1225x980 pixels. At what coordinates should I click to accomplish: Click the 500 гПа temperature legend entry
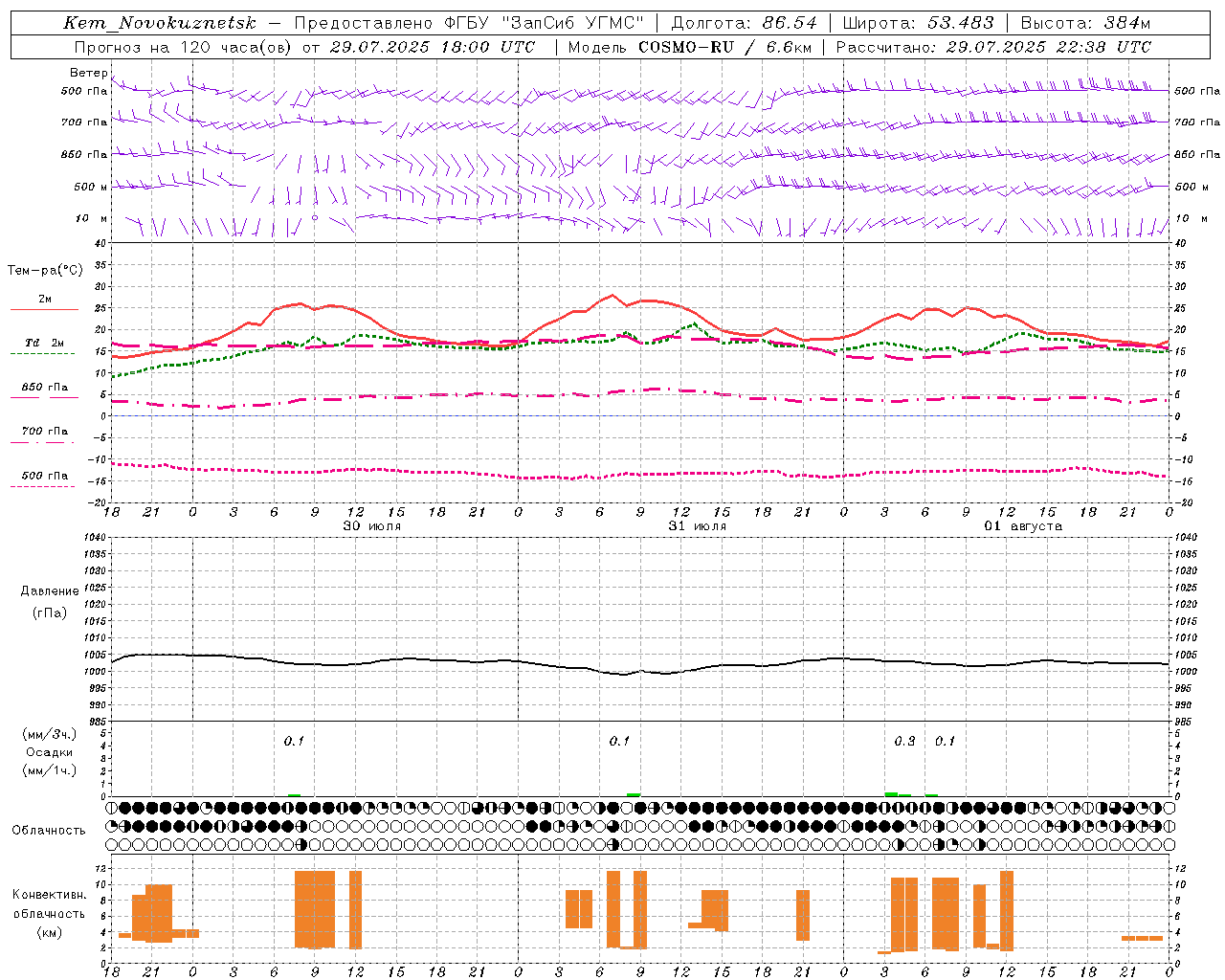point(45,476)
